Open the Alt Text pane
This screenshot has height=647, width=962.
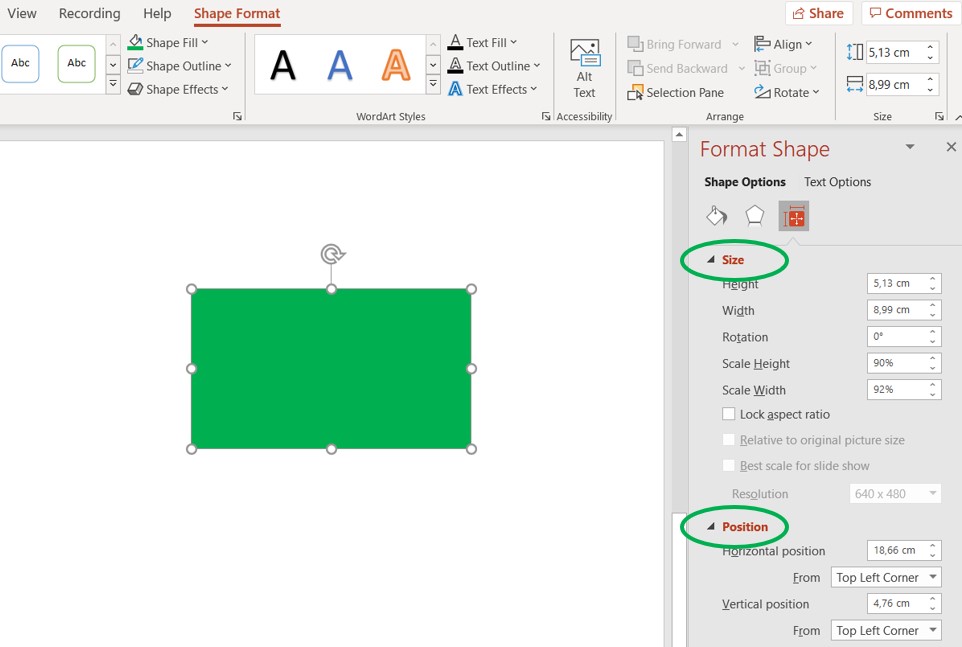(x=584, y=68)
